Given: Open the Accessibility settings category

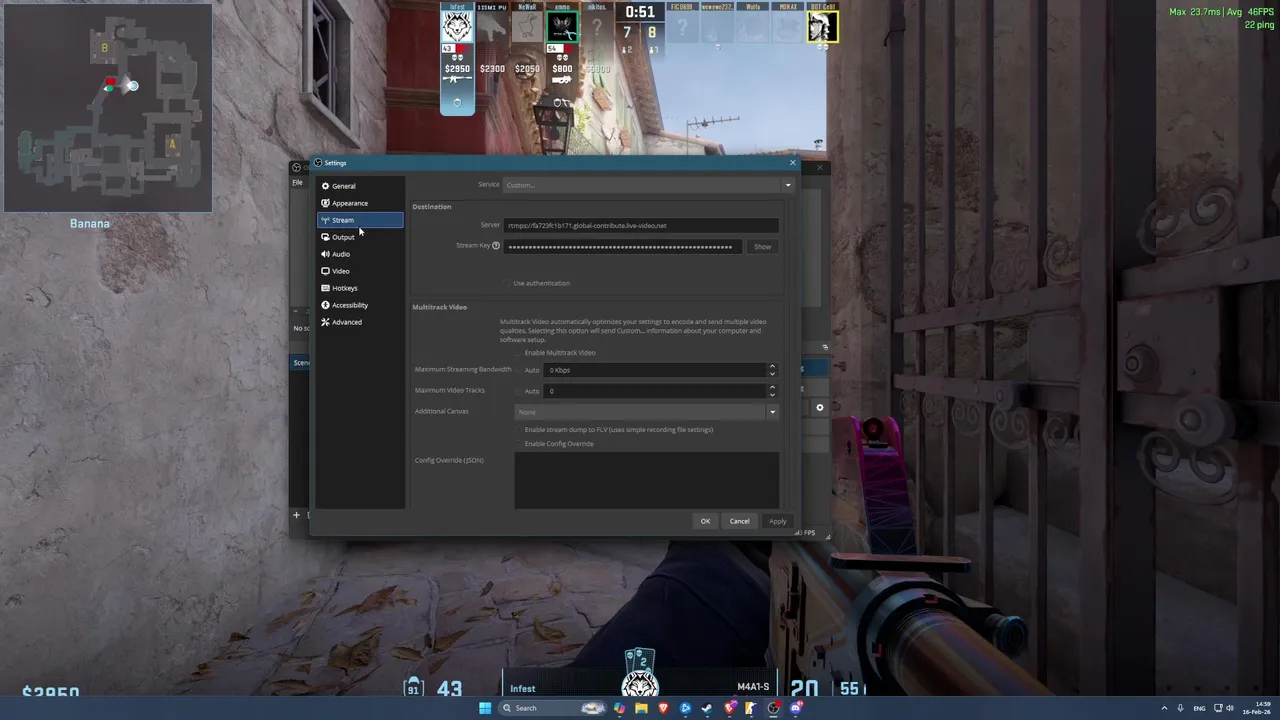Looking at the screenshot, I should pyautogui.click(x=360, y=305).
